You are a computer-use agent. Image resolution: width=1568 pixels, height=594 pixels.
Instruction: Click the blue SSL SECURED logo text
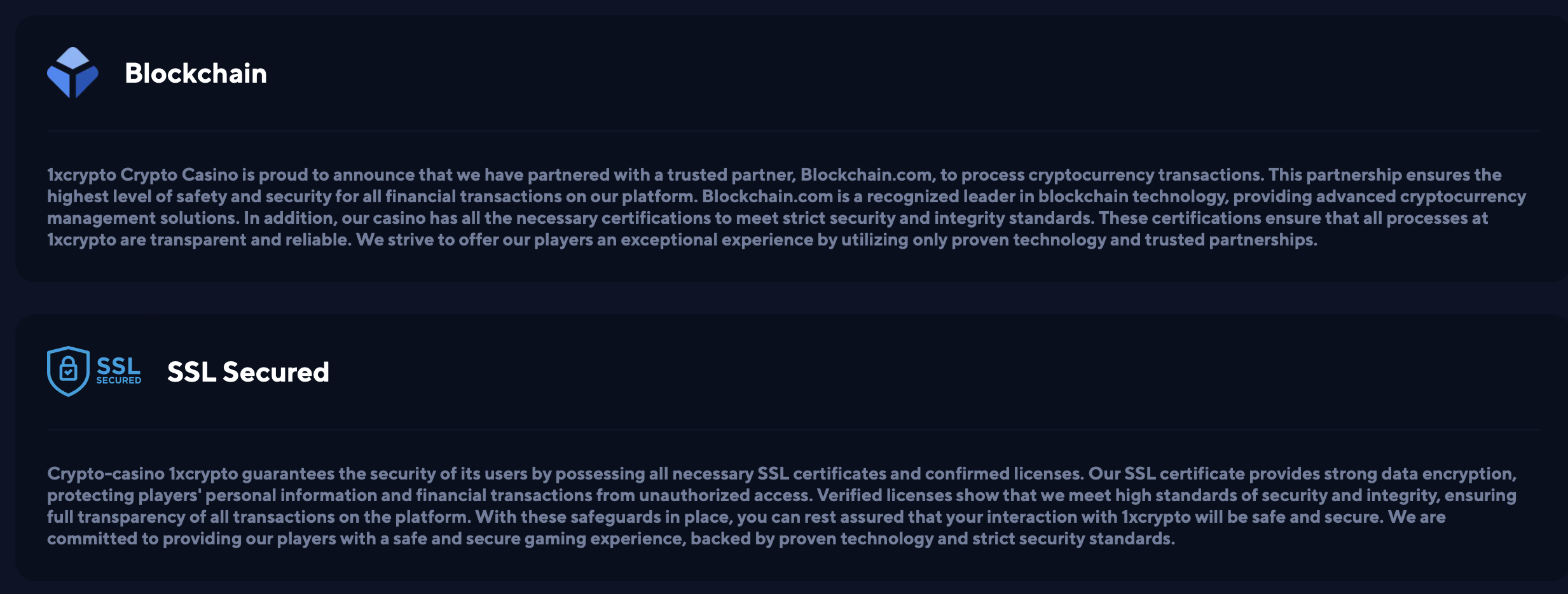[118, 370]
